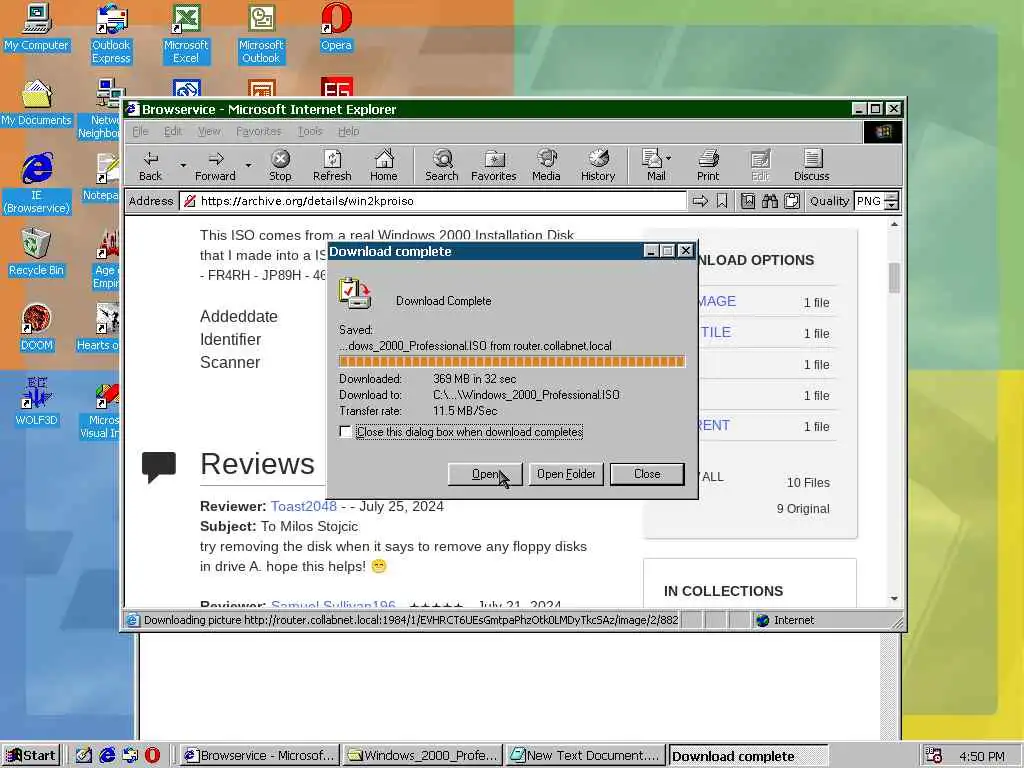Open the Opera desktop shortcut
Screen dimensions: 1024x768
[x=336, y=27]
